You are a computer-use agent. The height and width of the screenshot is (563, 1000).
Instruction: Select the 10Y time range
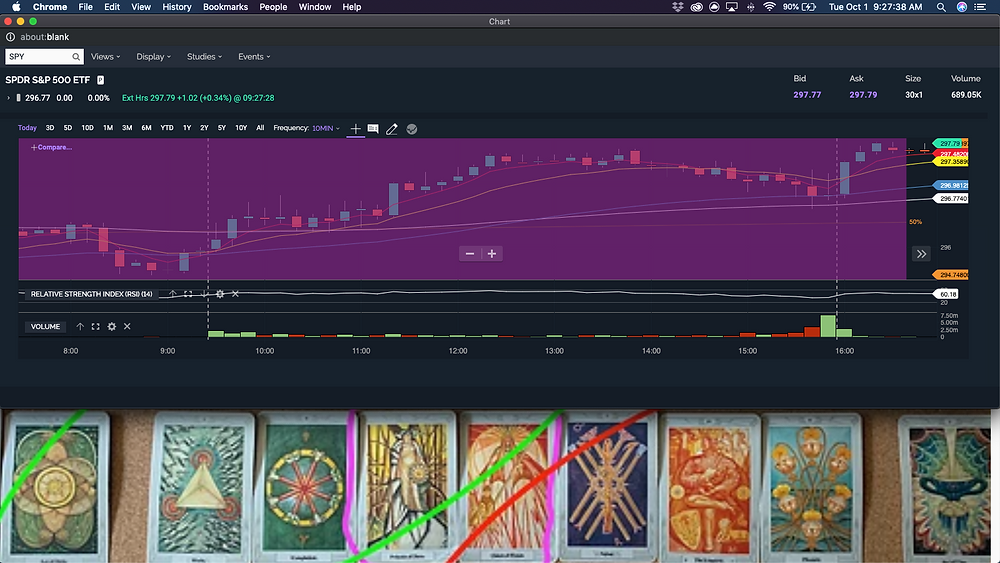point(240,128)
